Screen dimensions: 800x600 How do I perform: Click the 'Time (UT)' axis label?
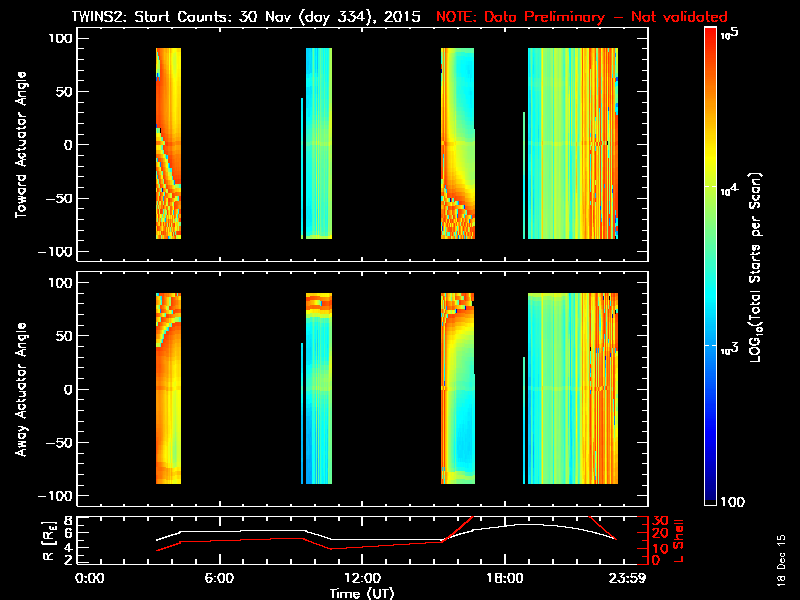tap(362, 593)
